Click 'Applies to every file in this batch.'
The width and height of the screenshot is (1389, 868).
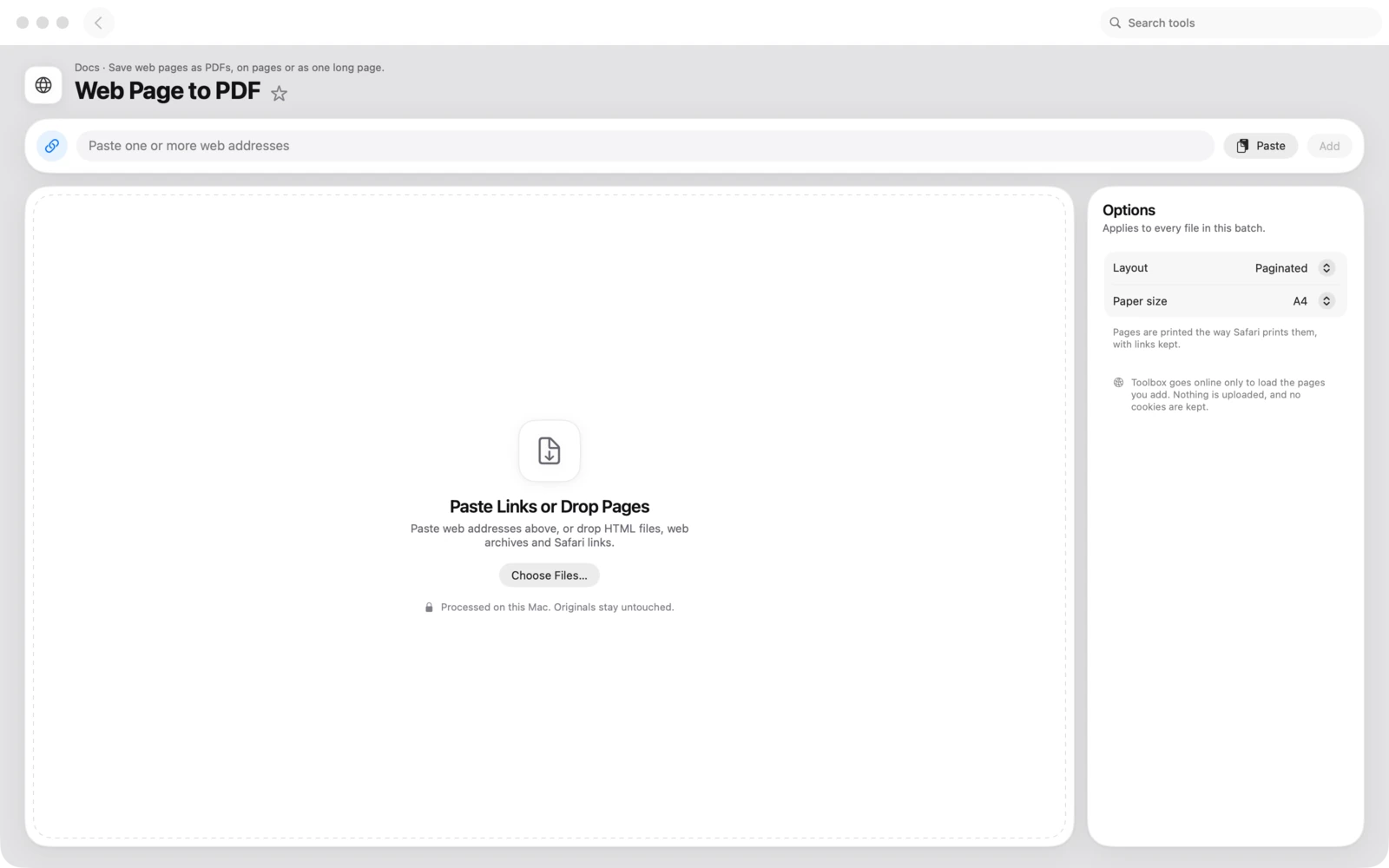point(1183,228)
